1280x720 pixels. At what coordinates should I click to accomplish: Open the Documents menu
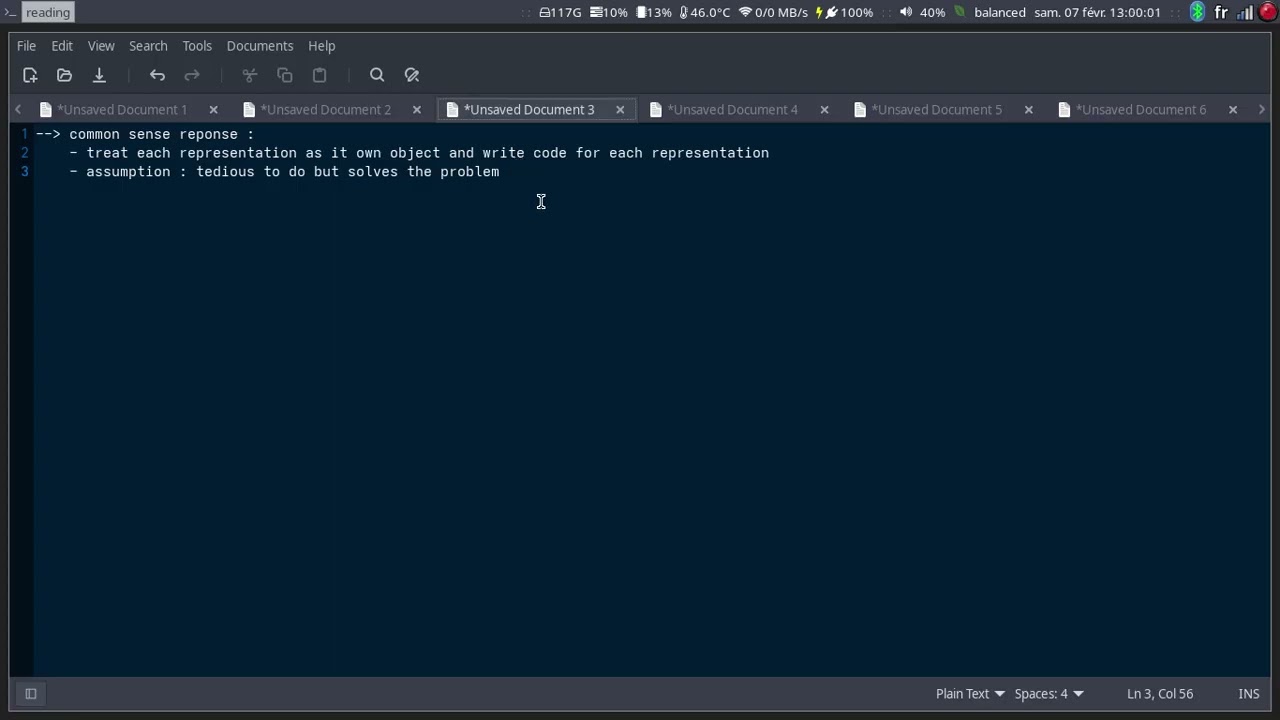pyautogui.click(x=260, y=46)
